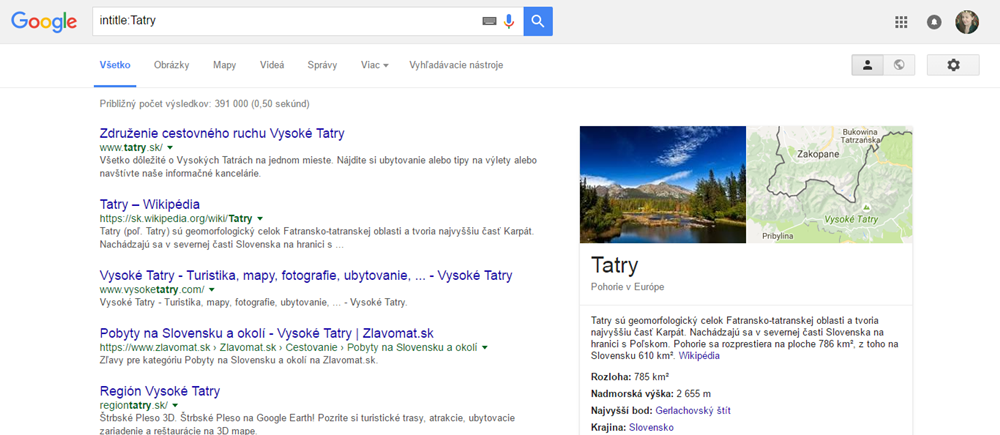The image size is (1000, 435).
Task: Click Nadmorská výška: 2 655 m fact
Action: (x=651, y=394)
